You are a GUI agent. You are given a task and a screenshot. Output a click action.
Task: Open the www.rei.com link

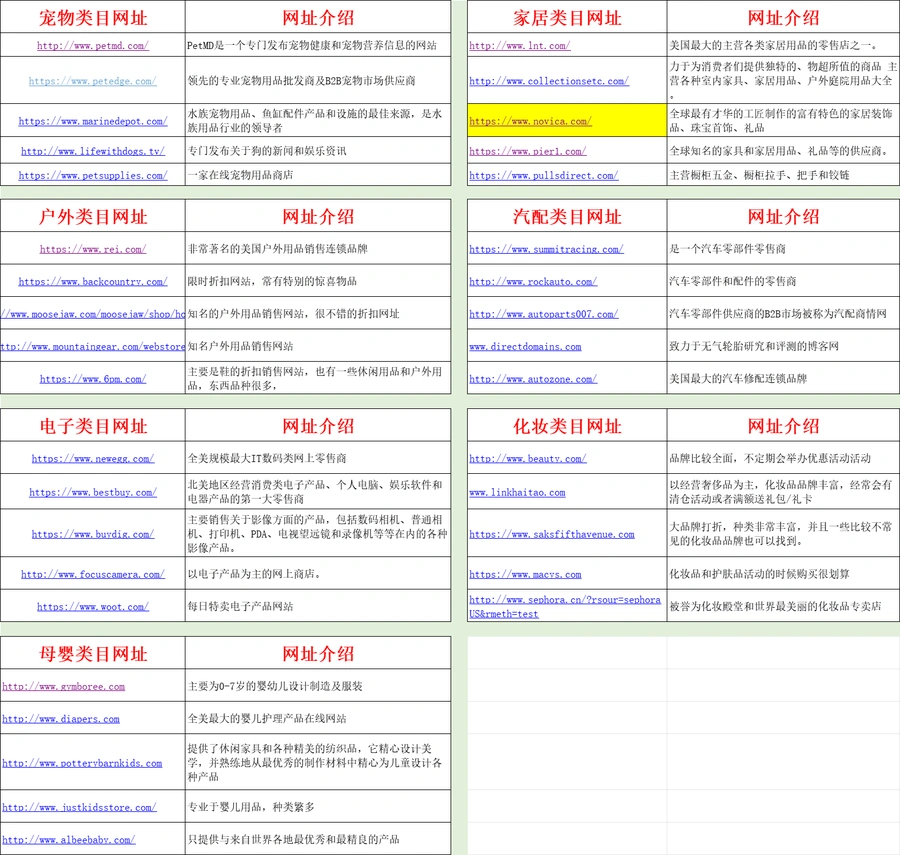92,249
